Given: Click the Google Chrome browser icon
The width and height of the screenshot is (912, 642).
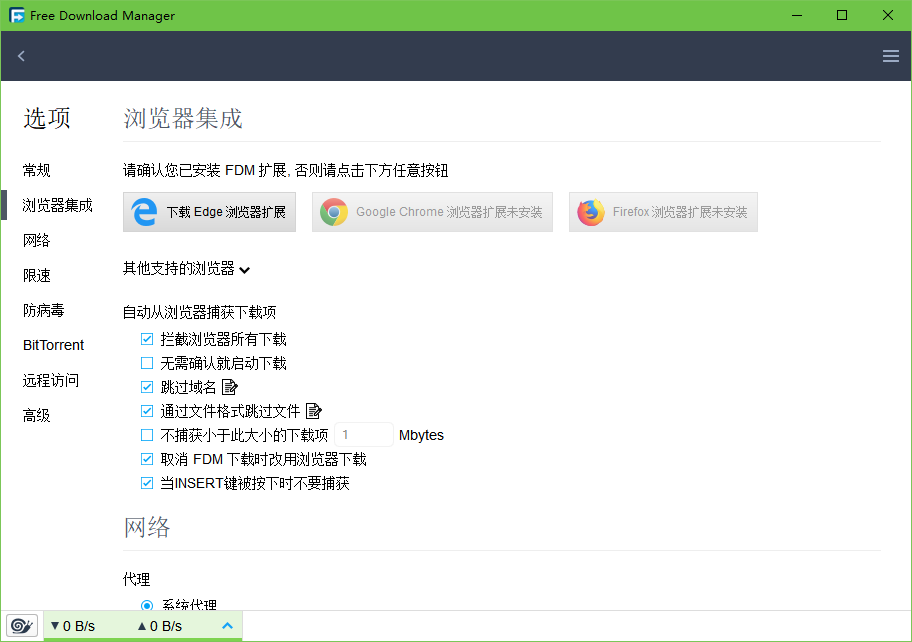Looking at the screenshot, I should tap(333, 211).
